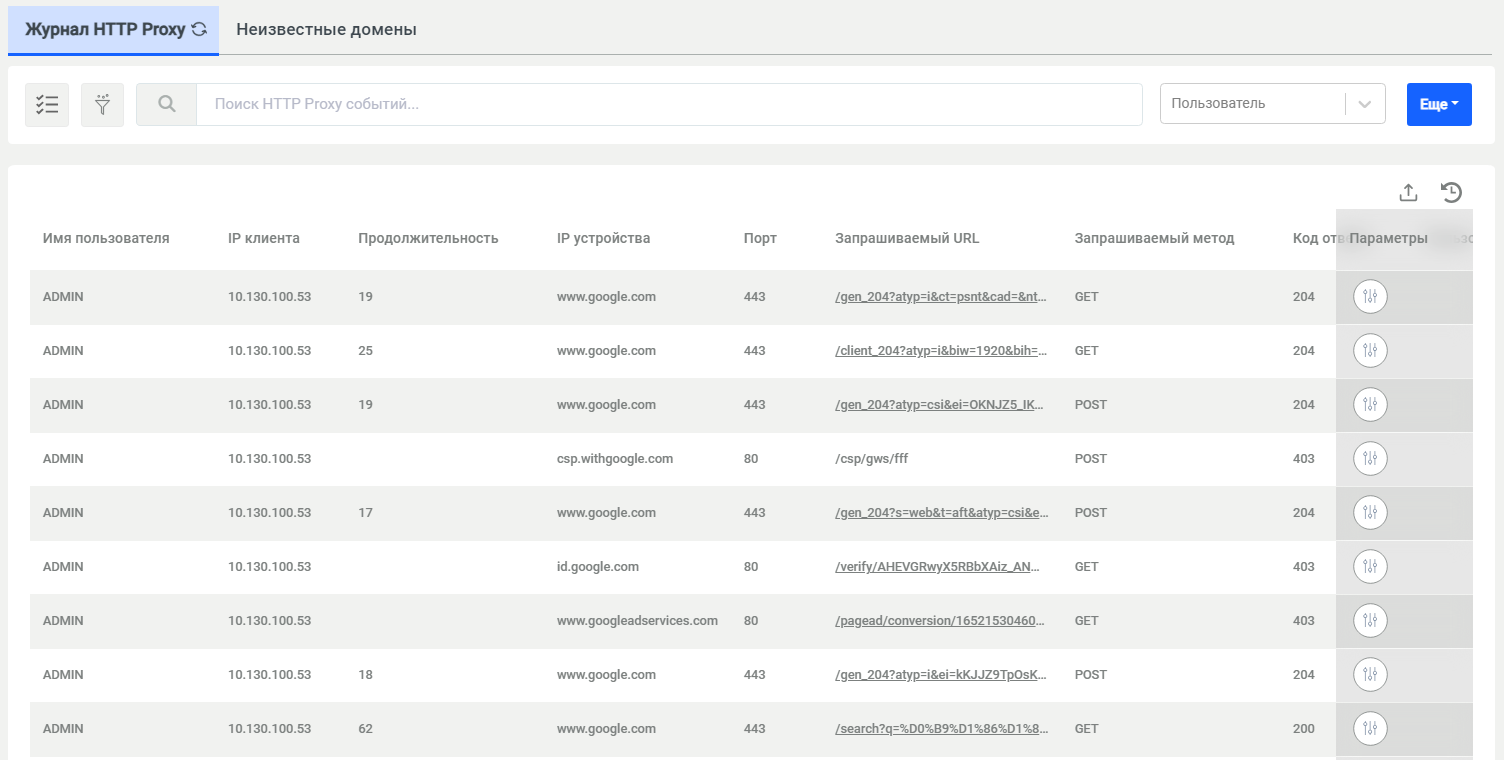Click port 80 in the www.googleadservices.com row
Screen dimensions: 1504x760
click(x=751, y=621)
